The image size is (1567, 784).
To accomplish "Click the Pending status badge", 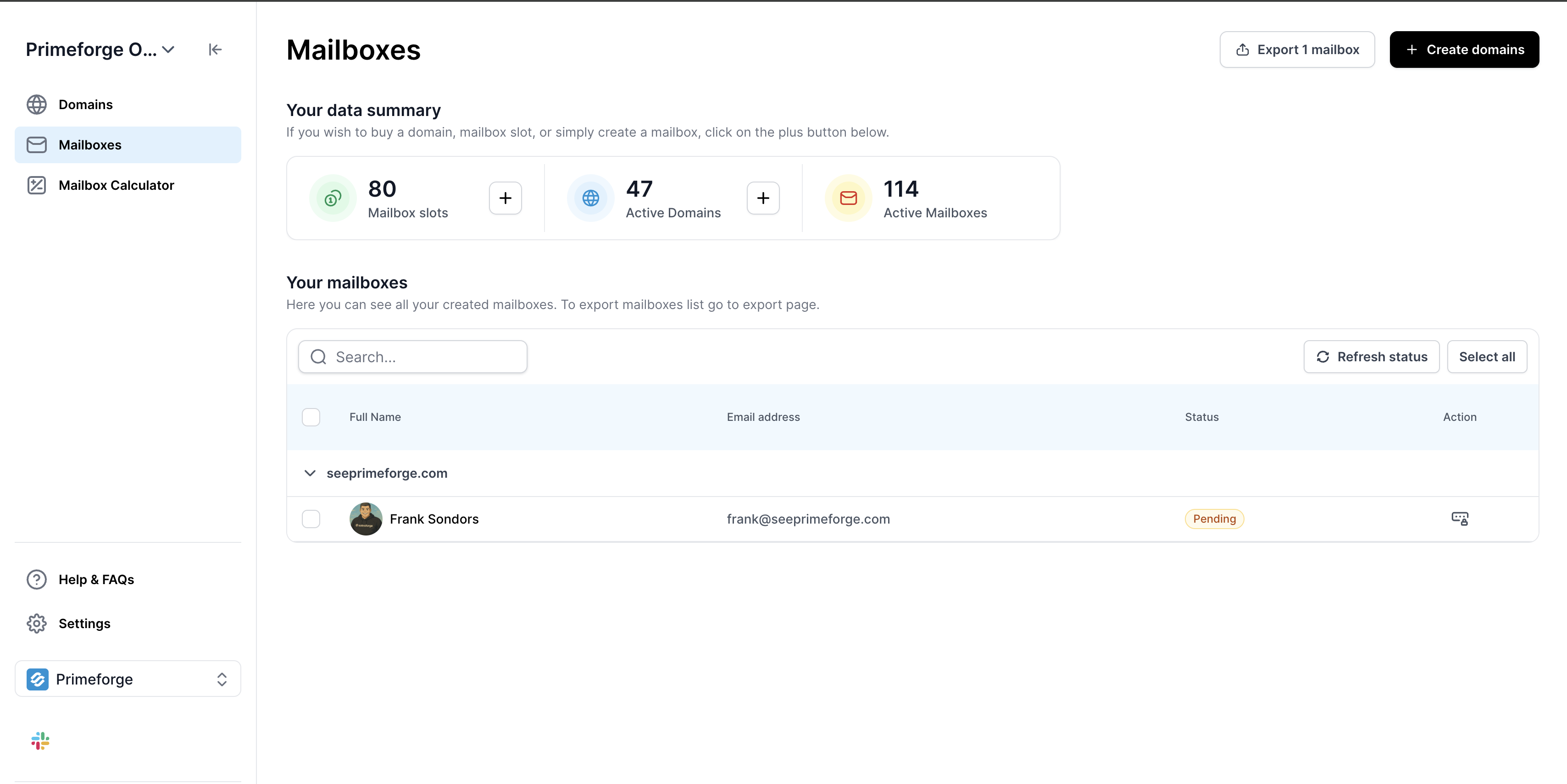I will pyautogui.click(x=1214, y=519).
